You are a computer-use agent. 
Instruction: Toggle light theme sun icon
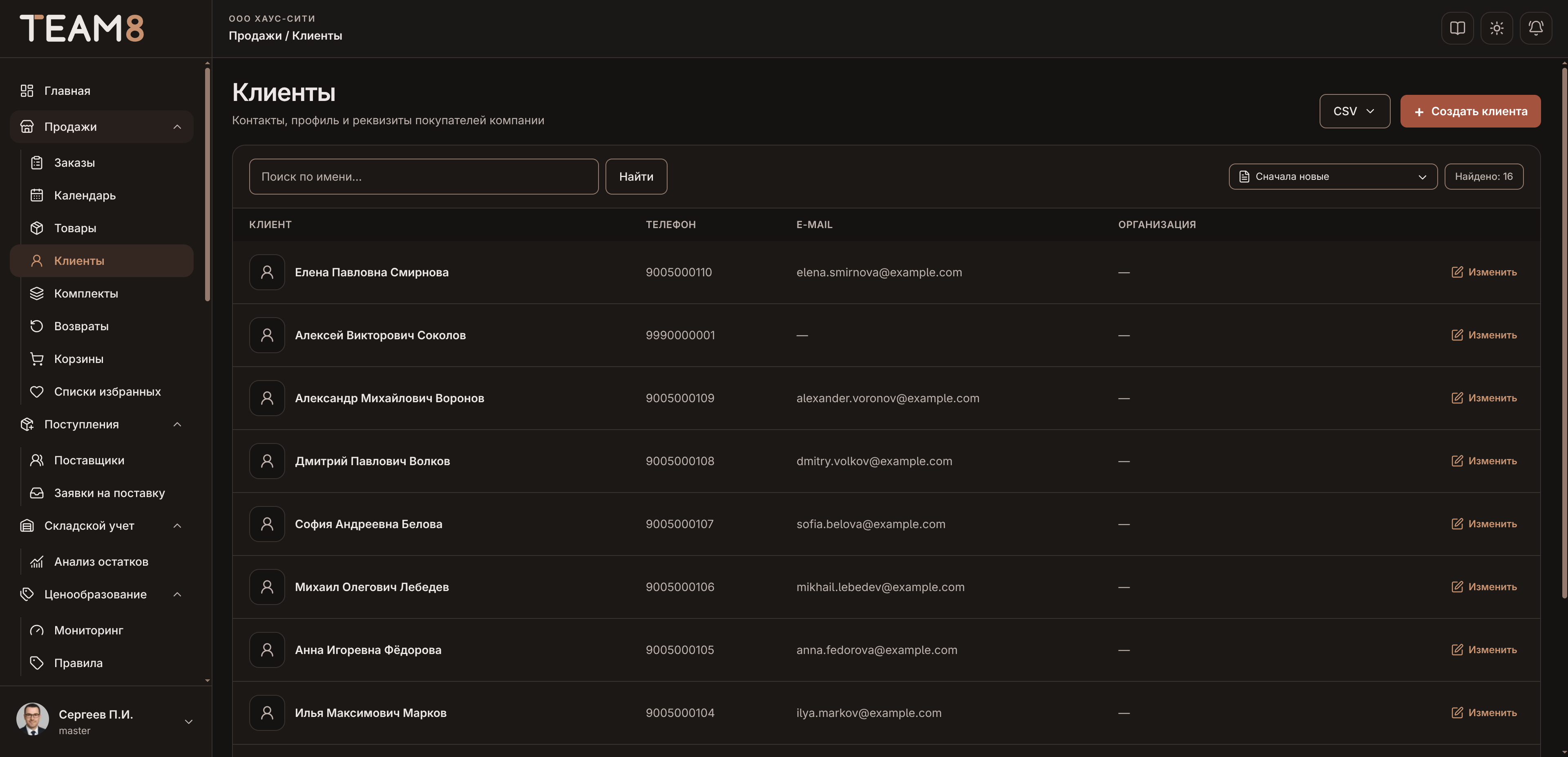[1496, 28]
